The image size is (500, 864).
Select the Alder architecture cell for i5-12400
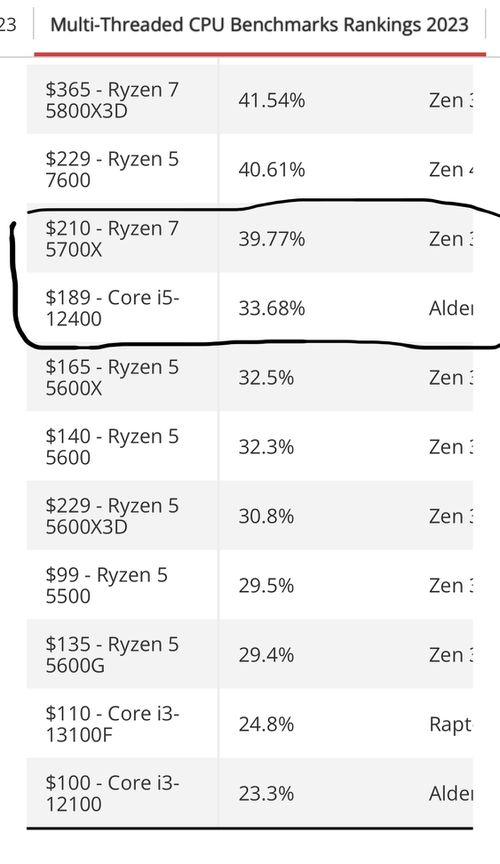pyautogui.click(x=450, y=308)
